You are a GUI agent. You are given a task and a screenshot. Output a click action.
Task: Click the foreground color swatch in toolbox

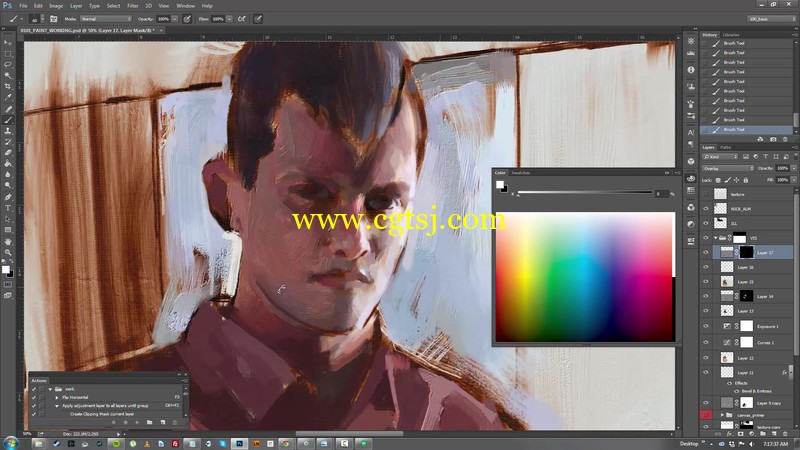pos(5,269)
